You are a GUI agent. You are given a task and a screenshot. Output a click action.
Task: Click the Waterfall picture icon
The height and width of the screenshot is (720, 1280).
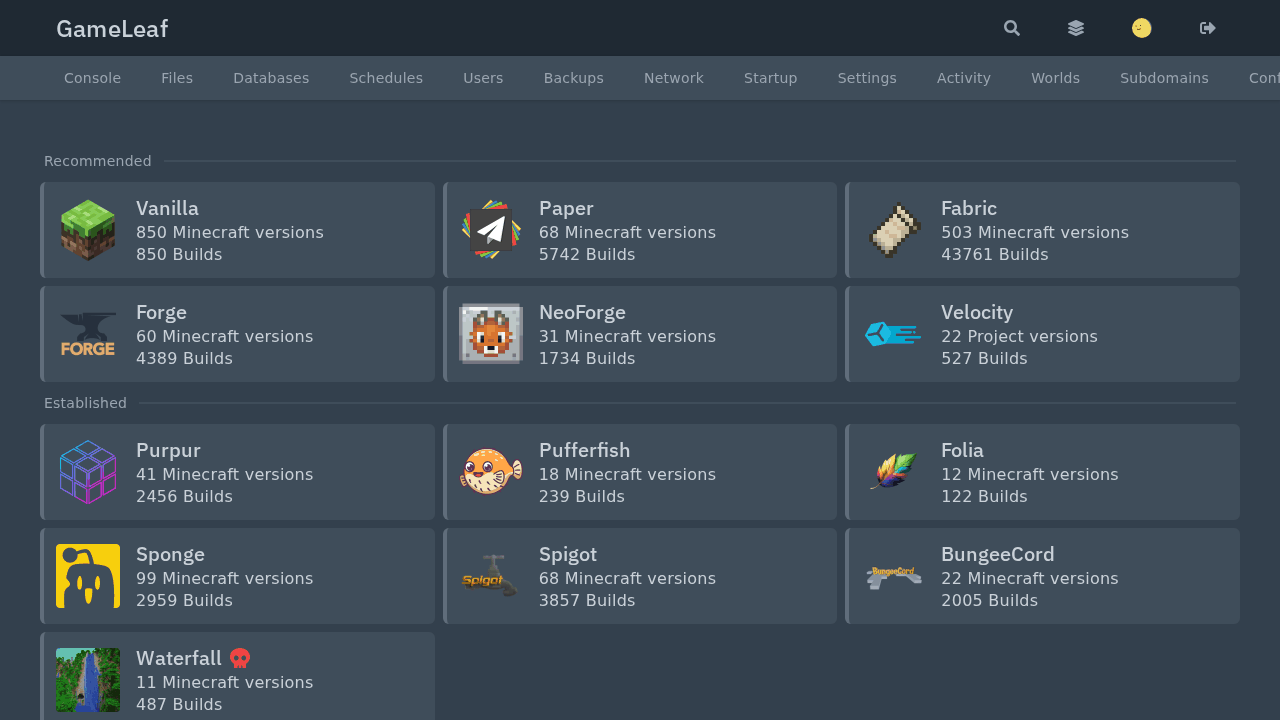(x=88, y=680)
